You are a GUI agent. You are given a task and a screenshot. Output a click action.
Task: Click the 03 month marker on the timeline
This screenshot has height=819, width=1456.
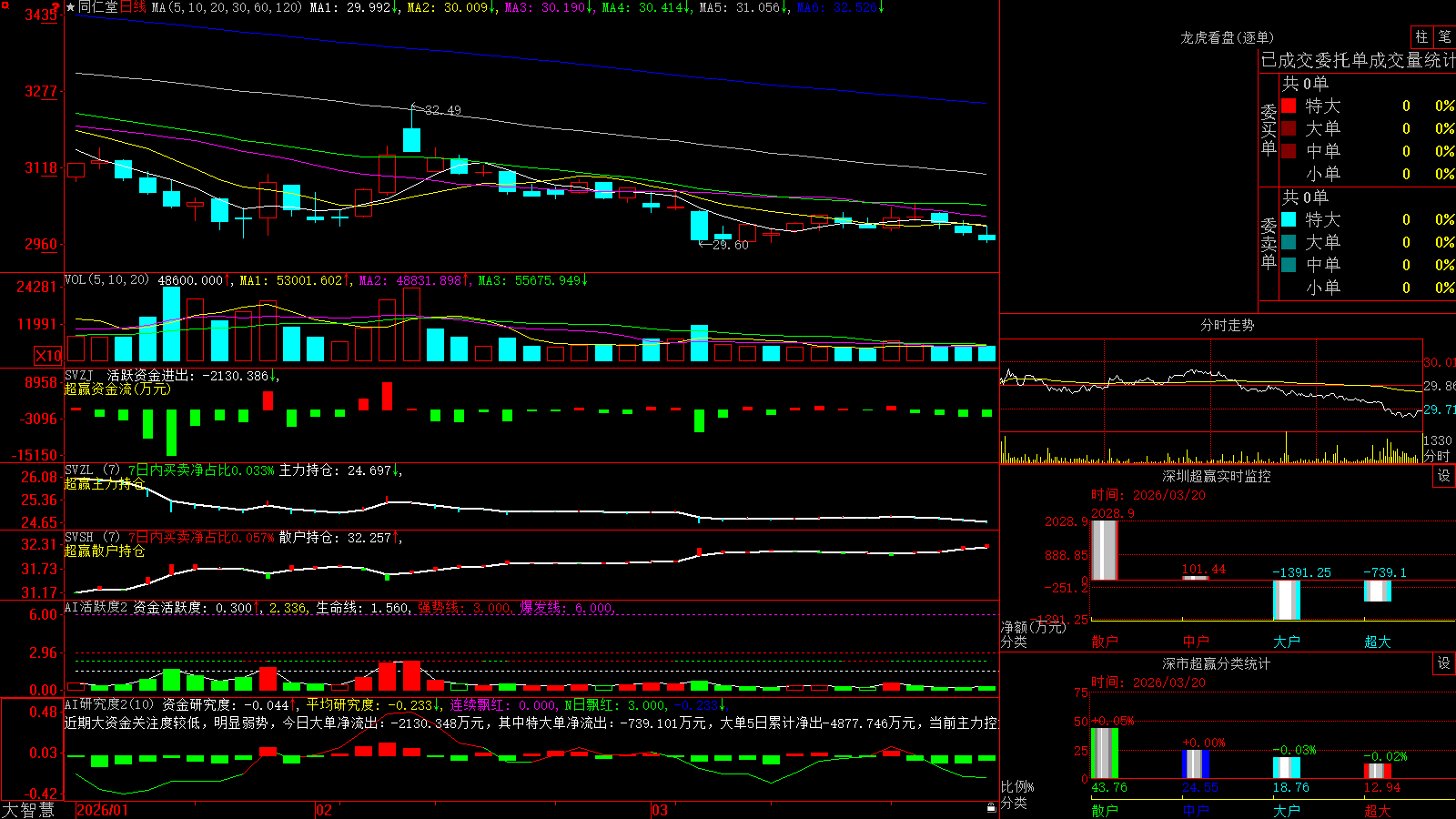pos(660,810)
